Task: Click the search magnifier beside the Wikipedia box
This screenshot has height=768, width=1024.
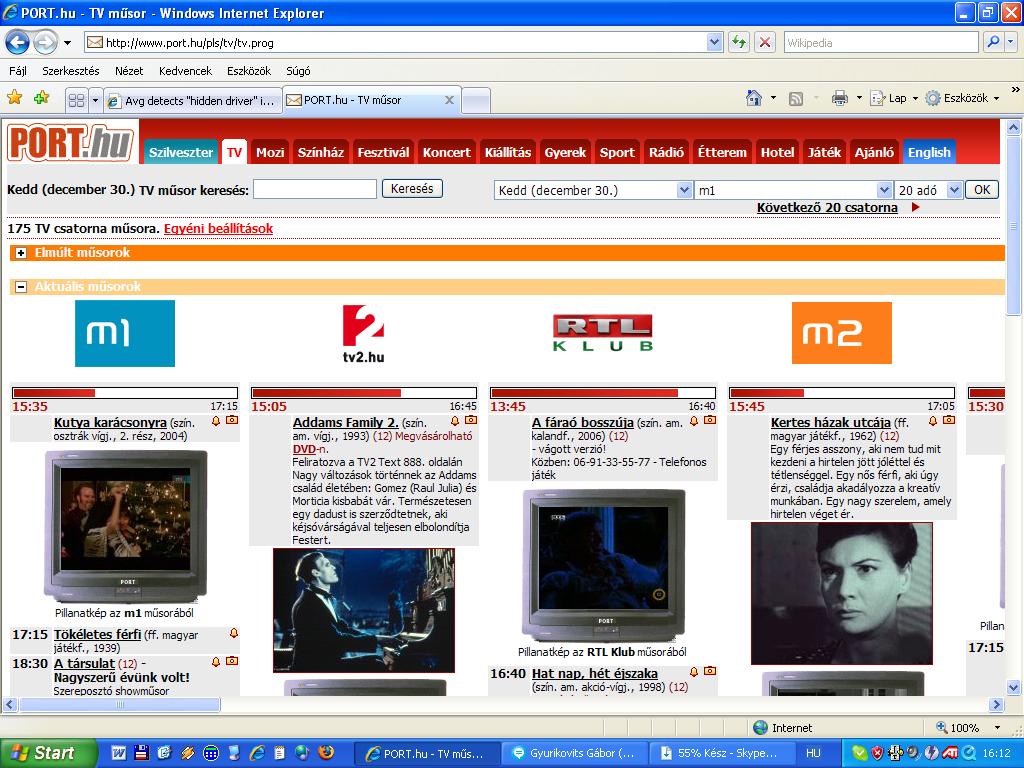Action: click(x=993, y=42)
